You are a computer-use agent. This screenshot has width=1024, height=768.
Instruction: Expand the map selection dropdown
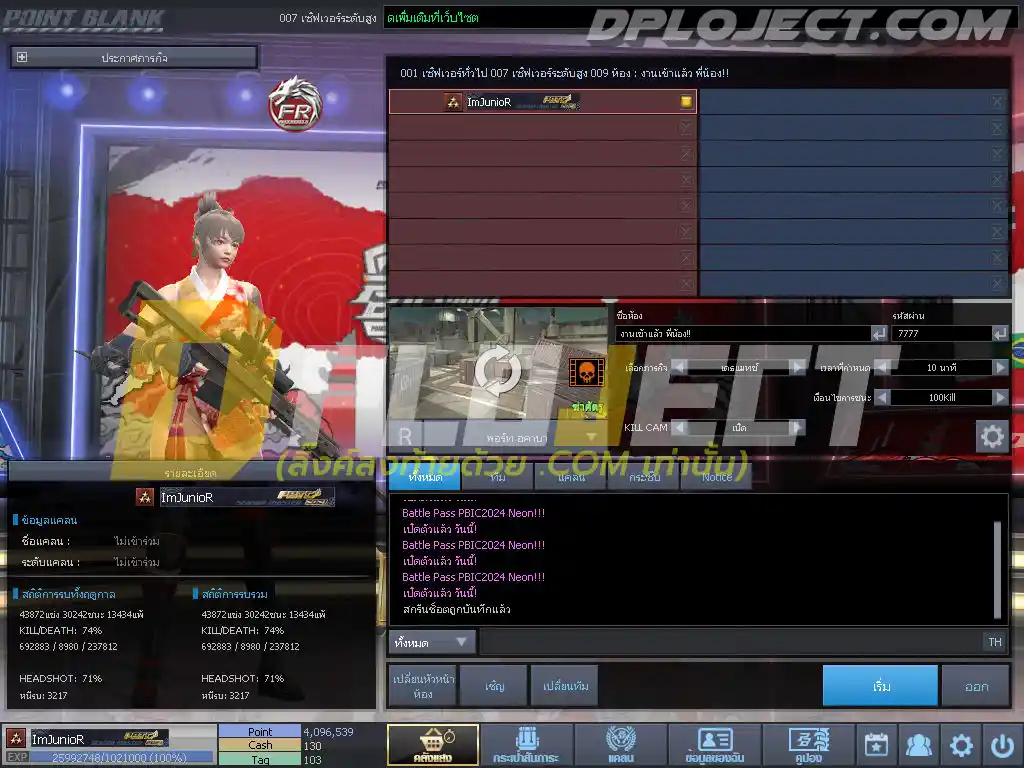pos(592,436)
